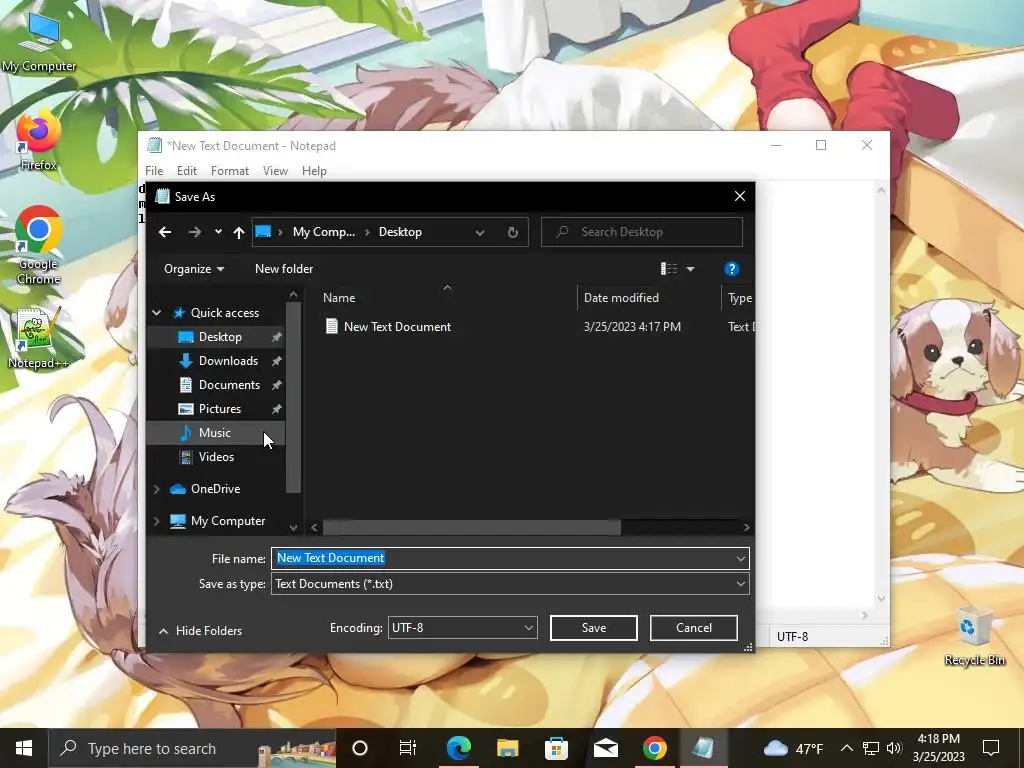1024x768 pixels.
Task: Open recent locations dropdown arrow
Action: pos(218,232)
